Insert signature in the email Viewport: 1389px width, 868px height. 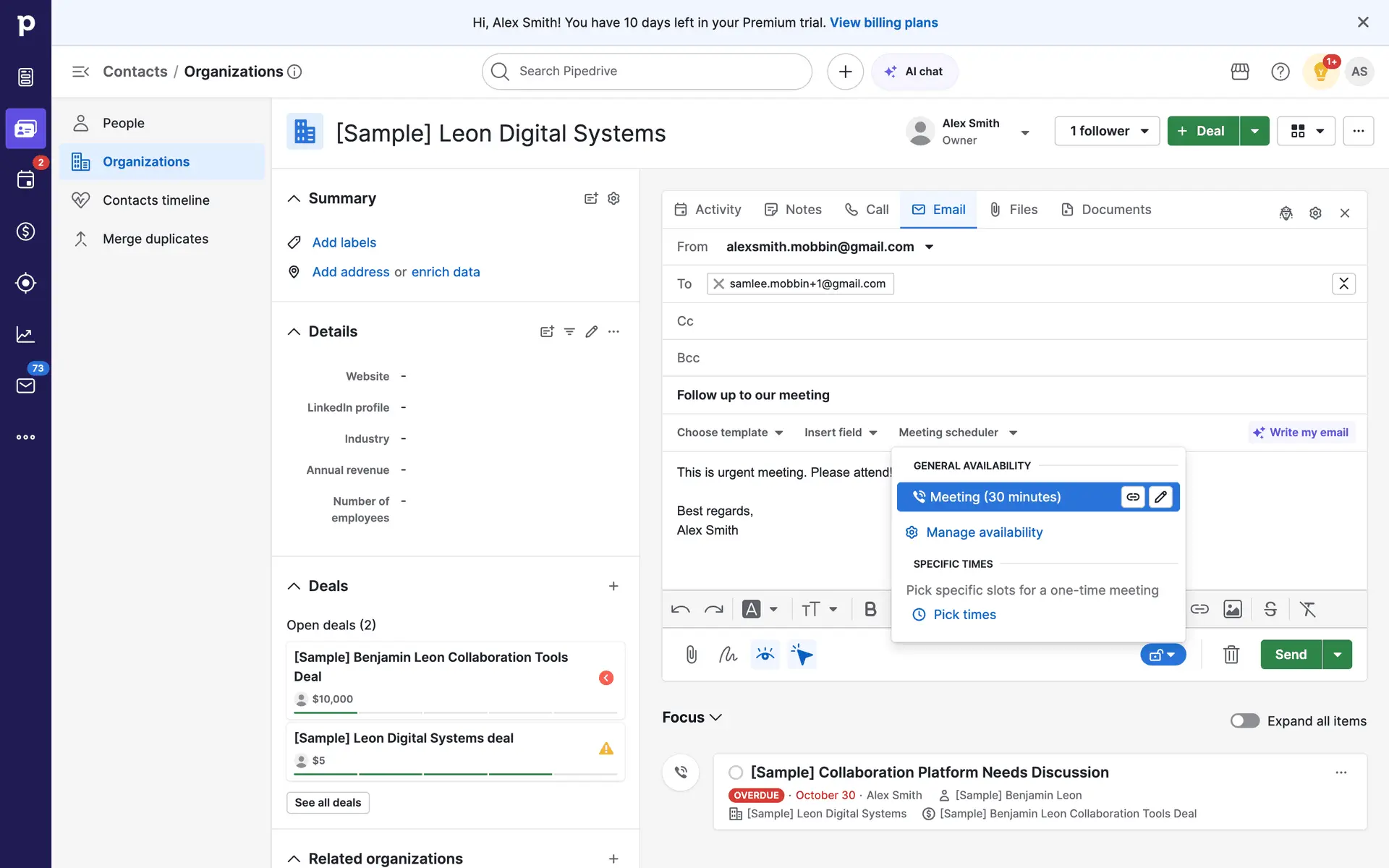click(x=728, y=655)
